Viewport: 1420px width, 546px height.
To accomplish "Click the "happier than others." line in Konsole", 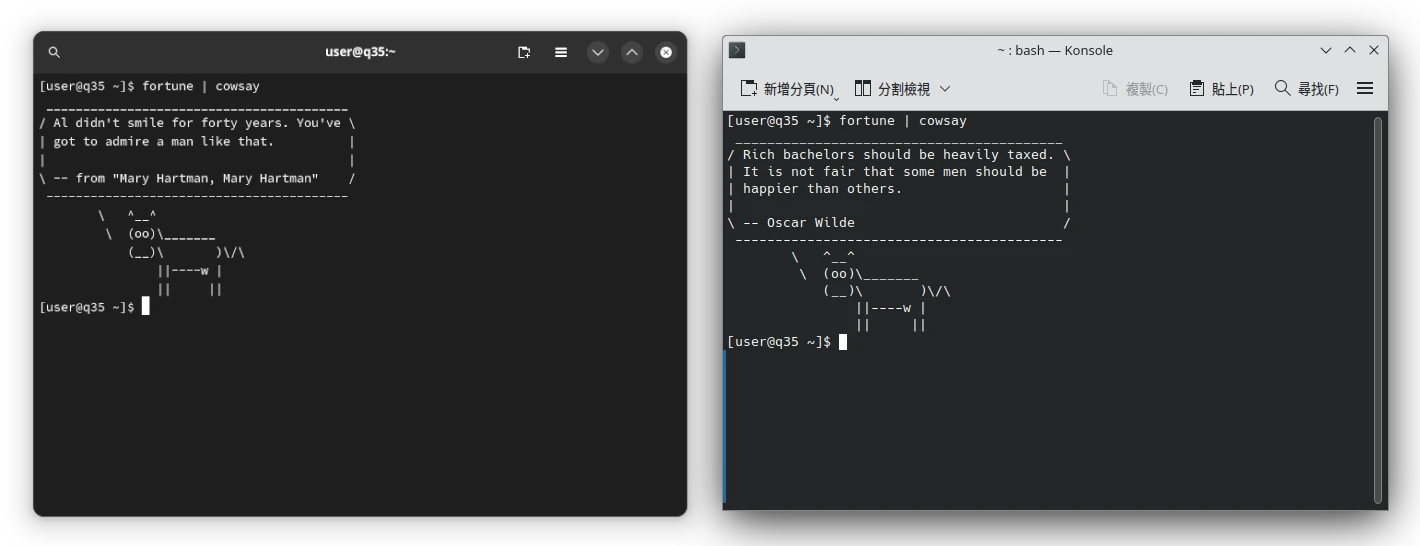I will point(822,189).
